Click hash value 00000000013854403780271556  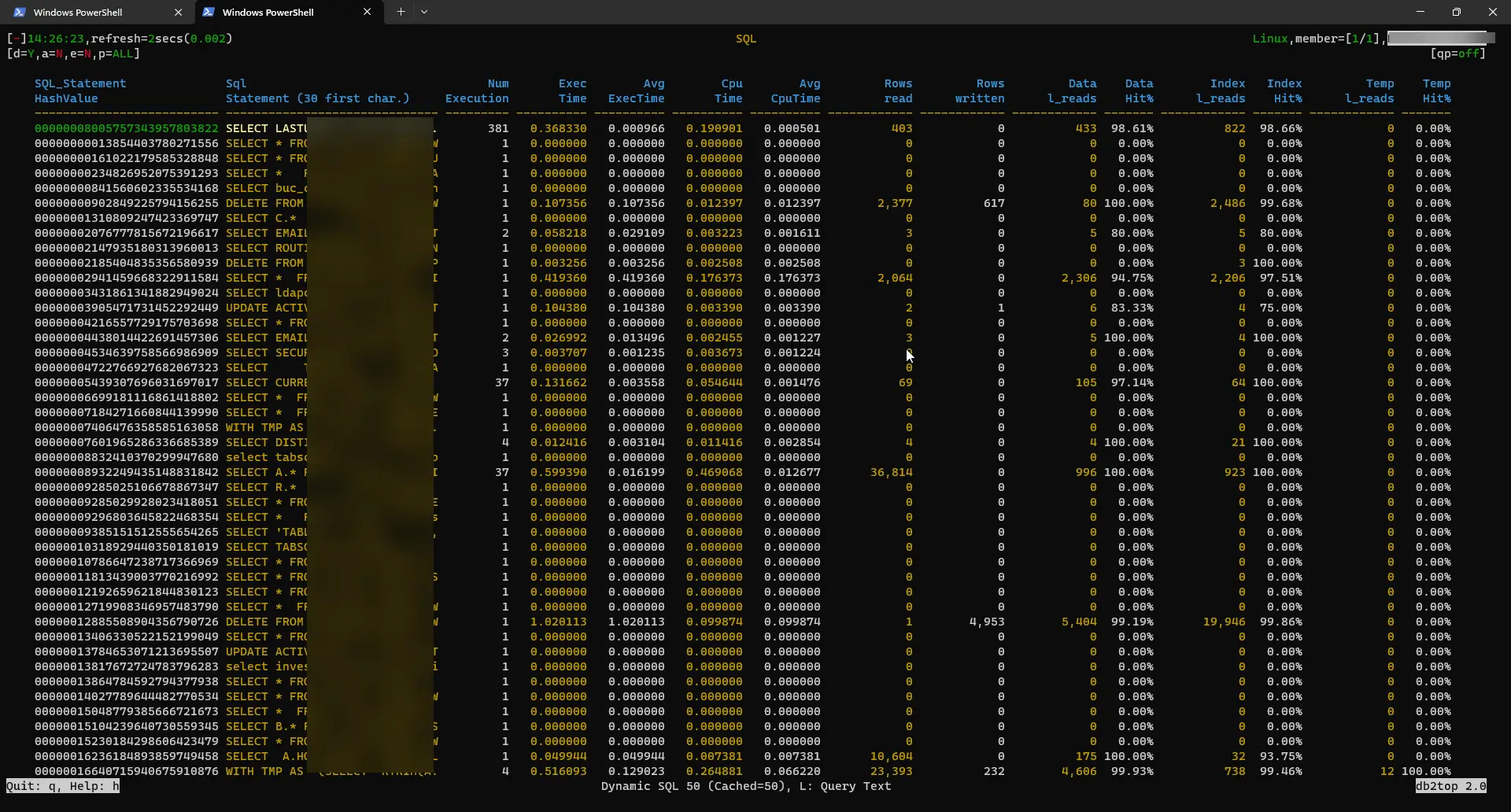pos(127,143)
